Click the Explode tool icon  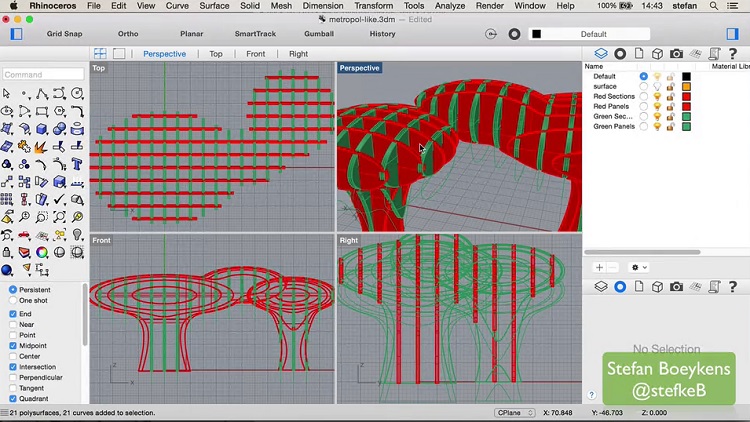pos(42,146)
